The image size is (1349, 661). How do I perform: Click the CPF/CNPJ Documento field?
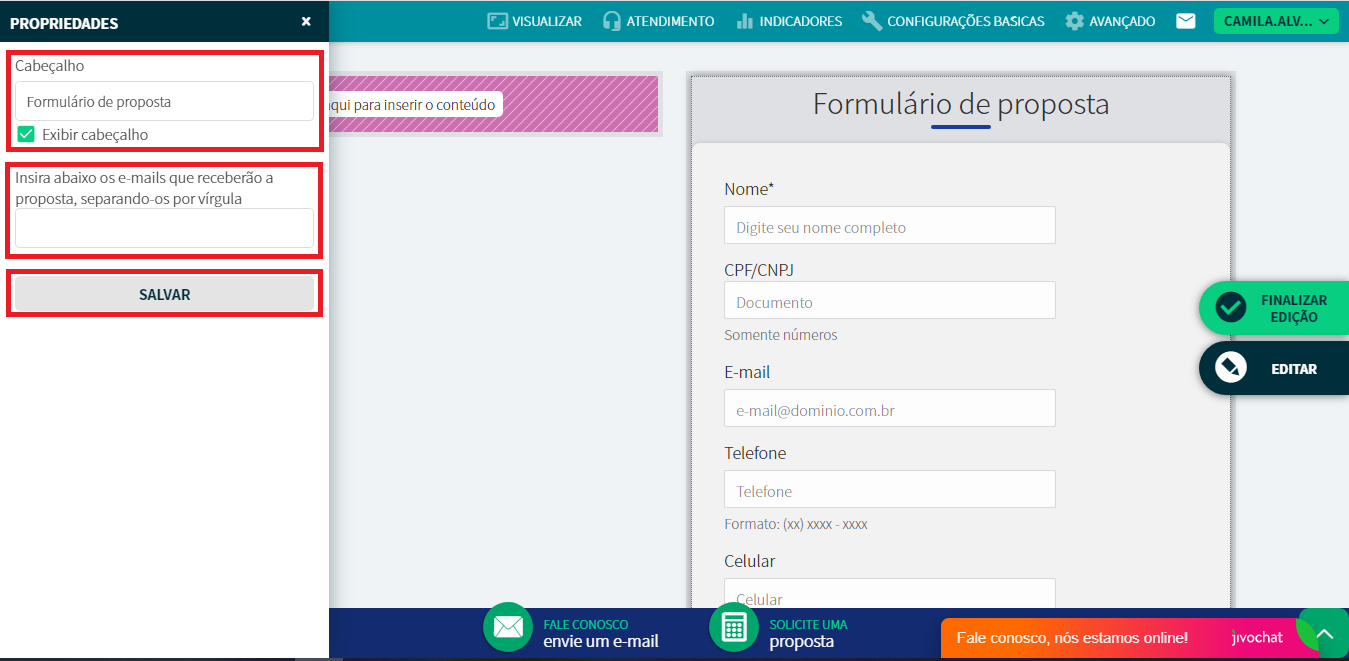(x=889, y=301)
